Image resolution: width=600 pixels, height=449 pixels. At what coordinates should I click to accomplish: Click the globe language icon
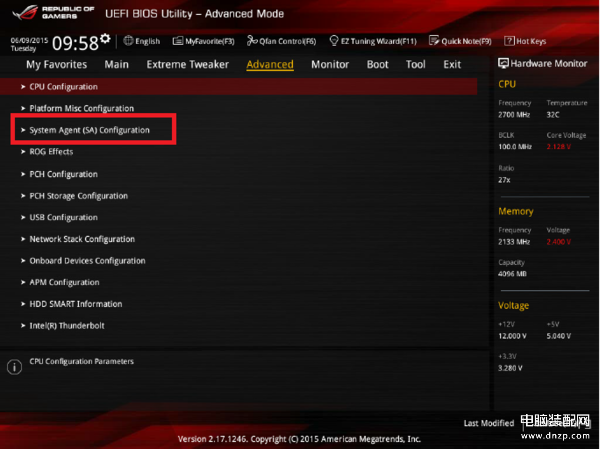pos(128,41)
